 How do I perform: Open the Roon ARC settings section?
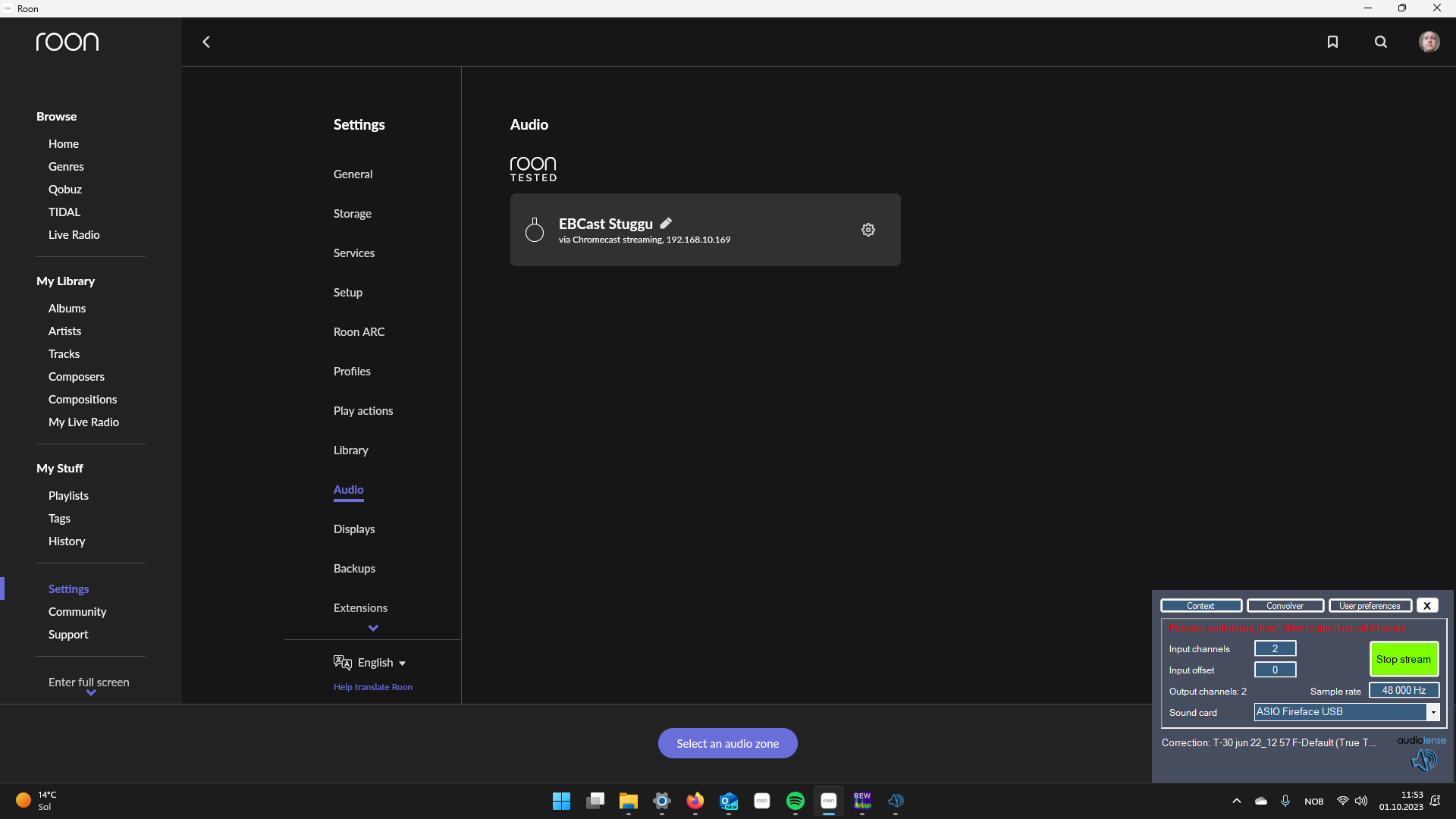[x=359, y=331]
